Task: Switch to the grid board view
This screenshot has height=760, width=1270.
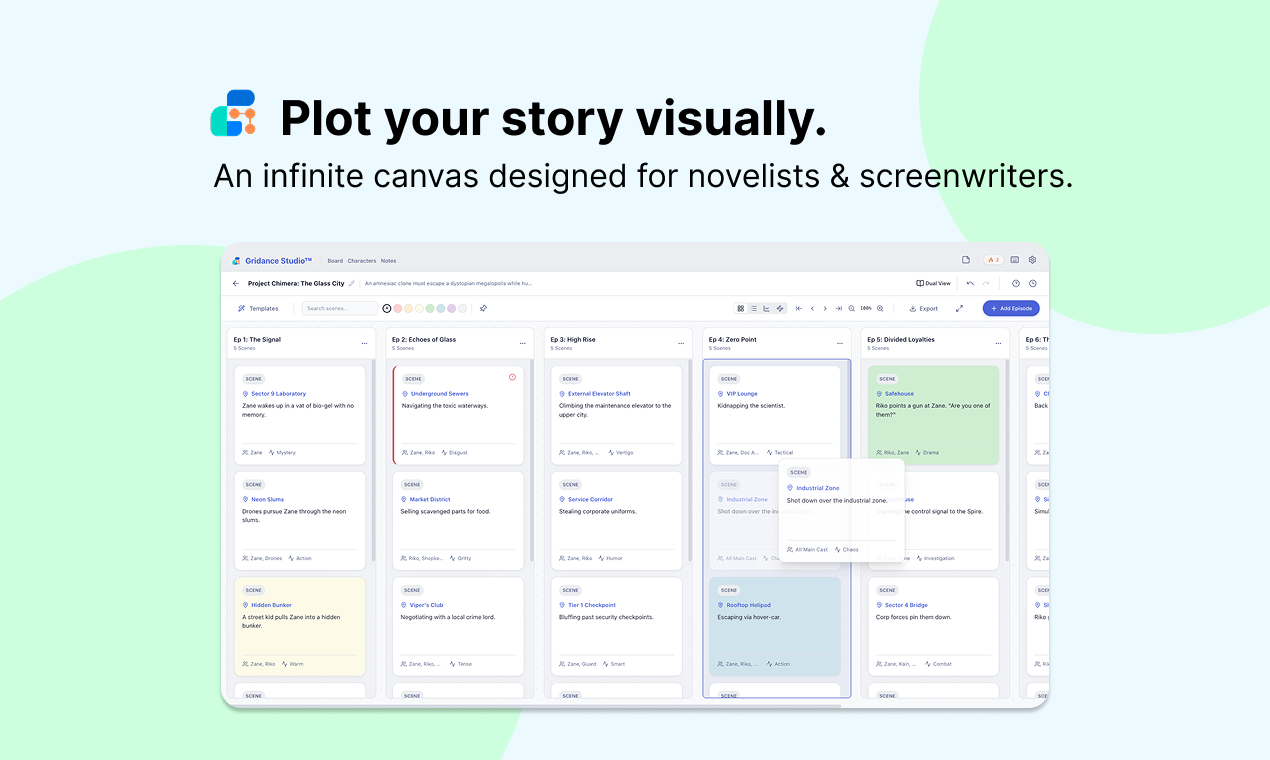Action: [x=741, y=308]
